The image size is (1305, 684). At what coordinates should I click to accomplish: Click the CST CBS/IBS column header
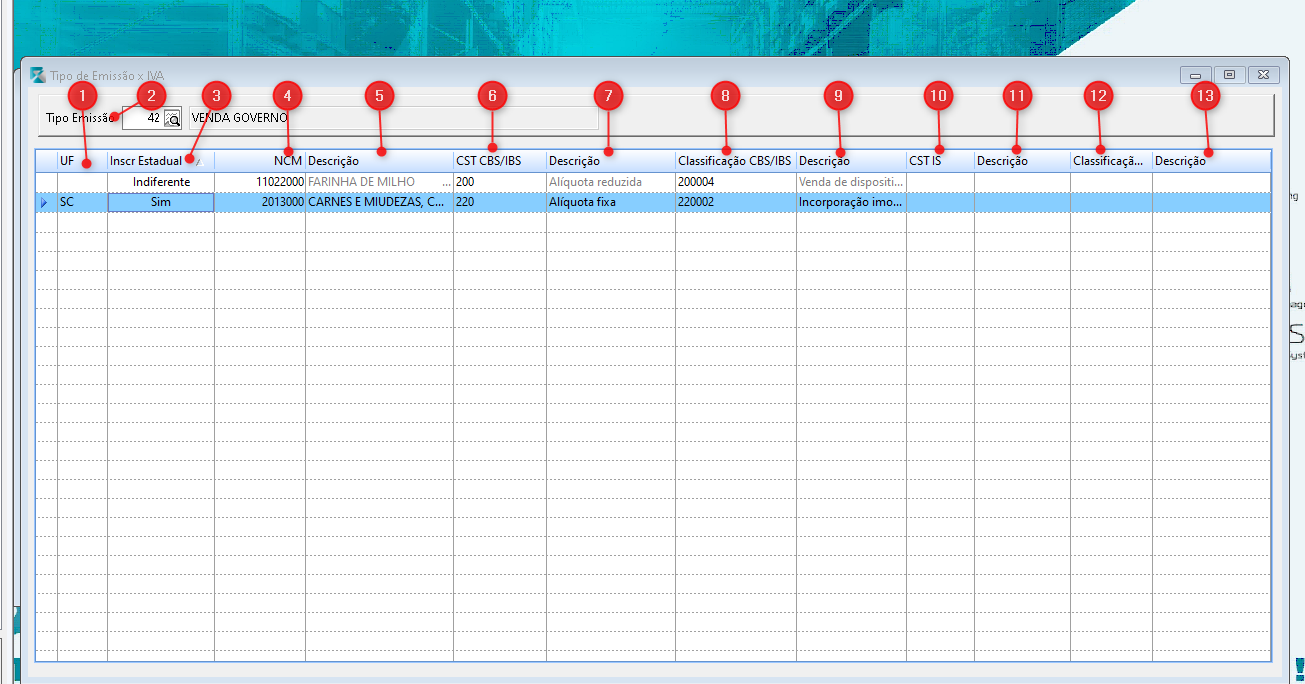(x=500, y=161)
